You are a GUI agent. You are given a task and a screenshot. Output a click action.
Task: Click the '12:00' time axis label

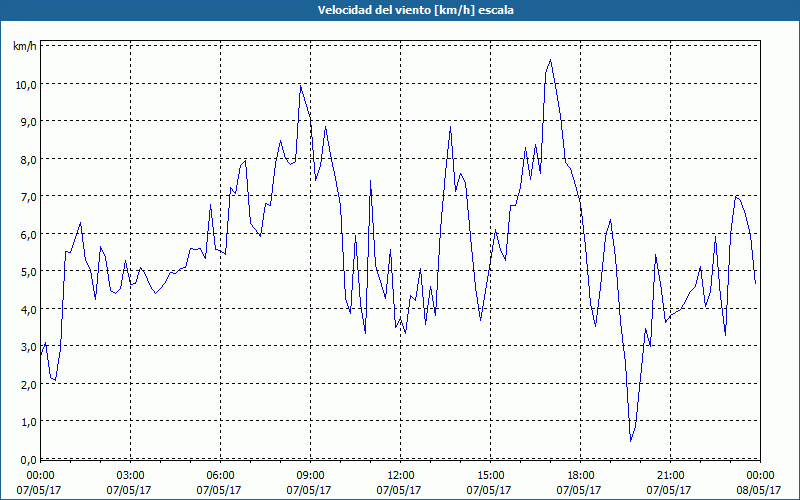(401, 476)
